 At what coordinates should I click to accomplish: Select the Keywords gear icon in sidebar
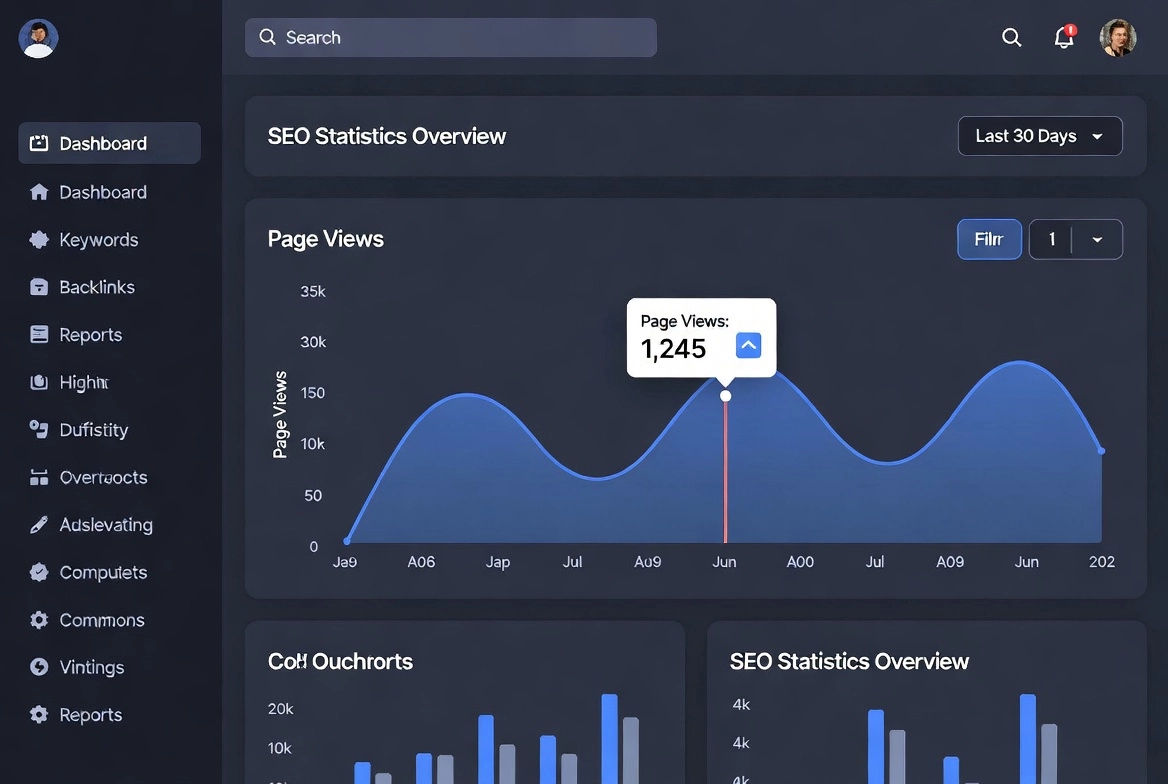(39, 240)
